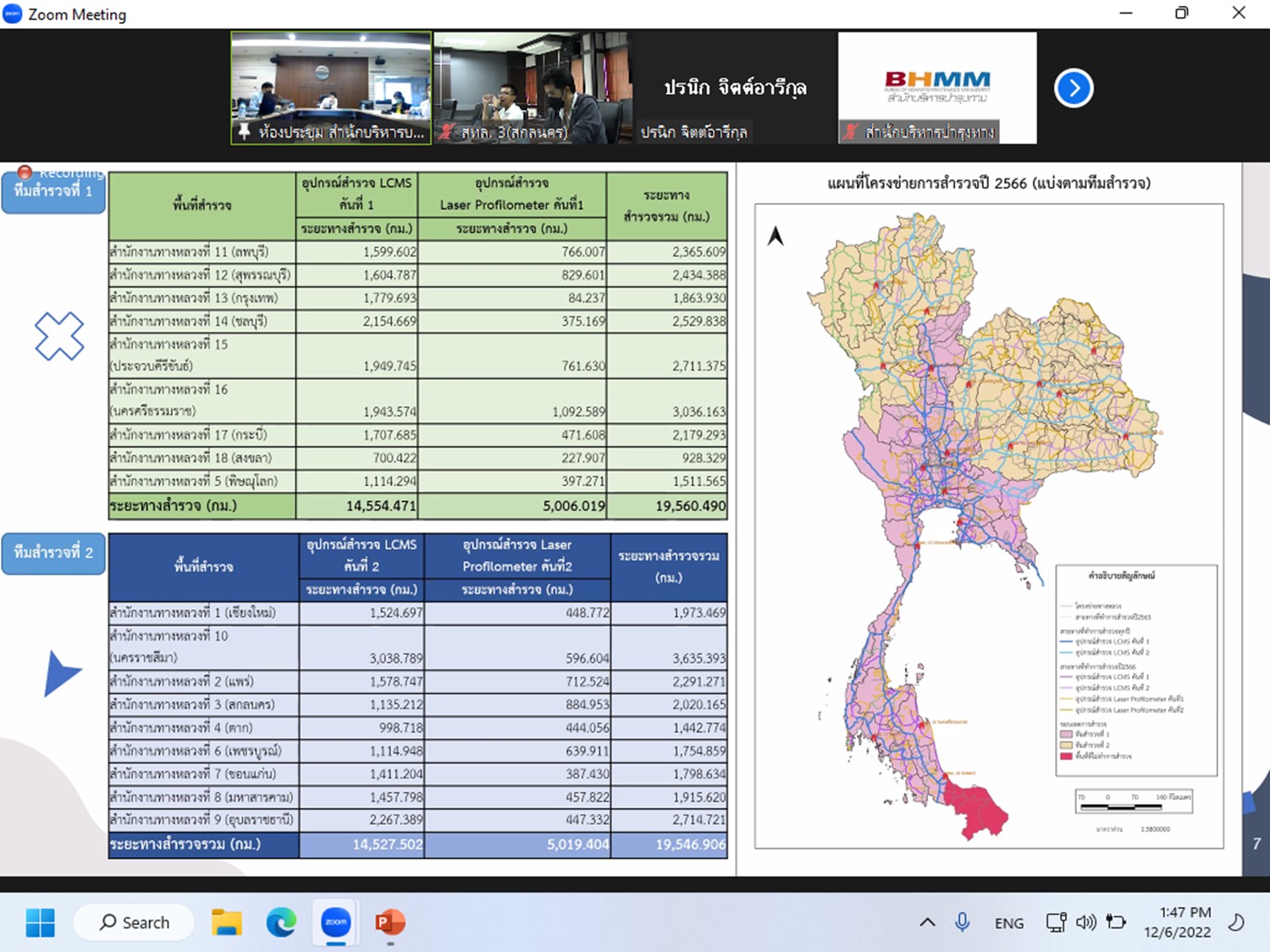1270x952 pixels.
Task: Click the muted mic icon on BHMM tile
Action: point(851,132)
